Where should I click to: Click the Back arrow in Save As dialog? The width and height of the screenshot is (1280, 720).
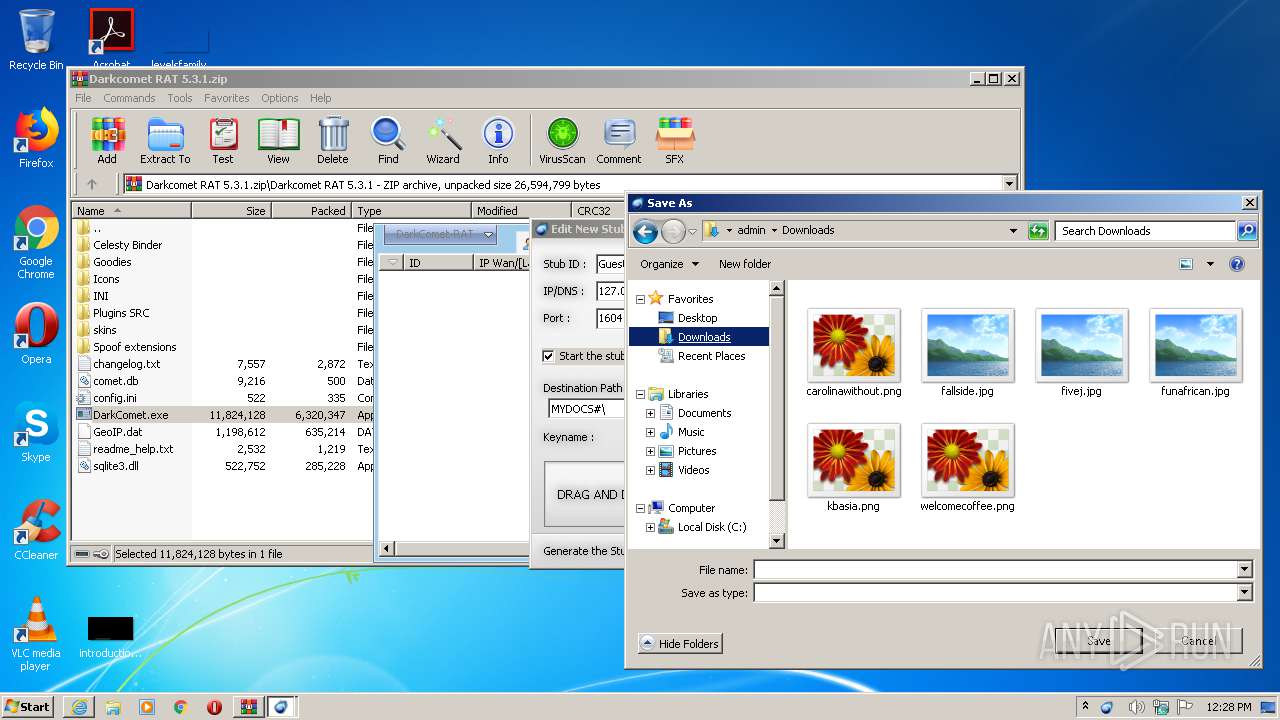[x=646, y=231]
